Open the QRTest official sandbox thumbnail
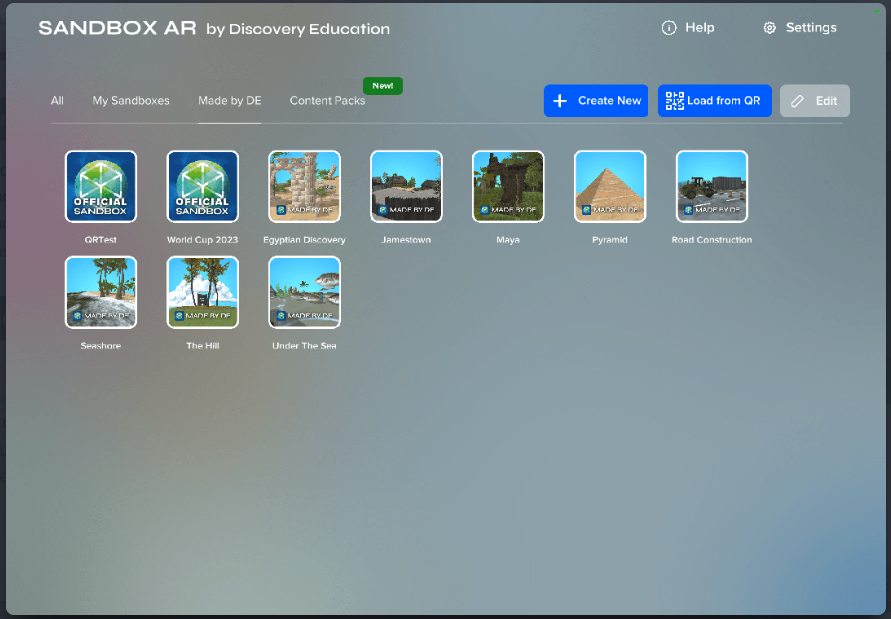 tap(101, 186)
